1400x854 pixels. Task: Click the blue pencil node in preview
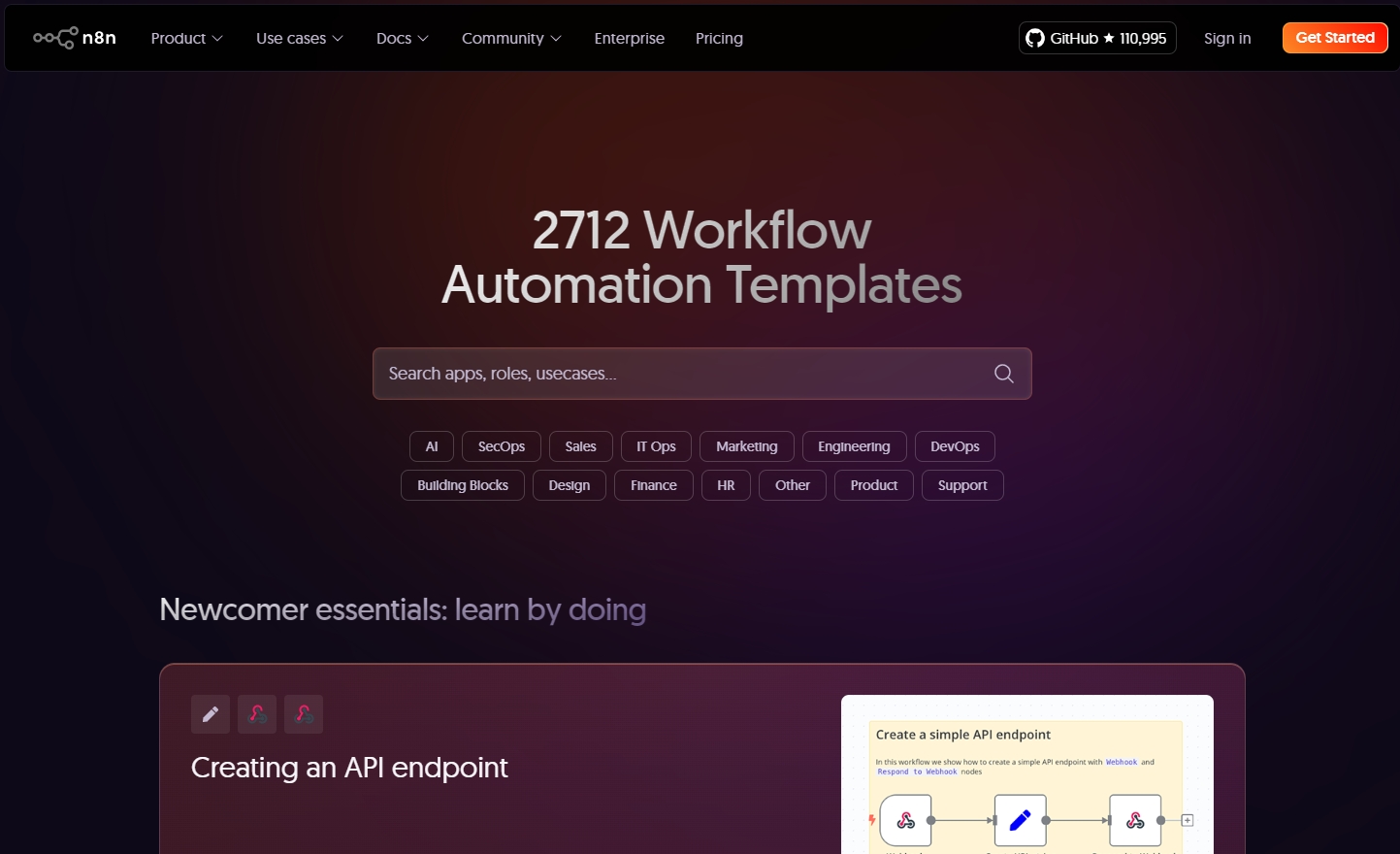[1021, 820]
